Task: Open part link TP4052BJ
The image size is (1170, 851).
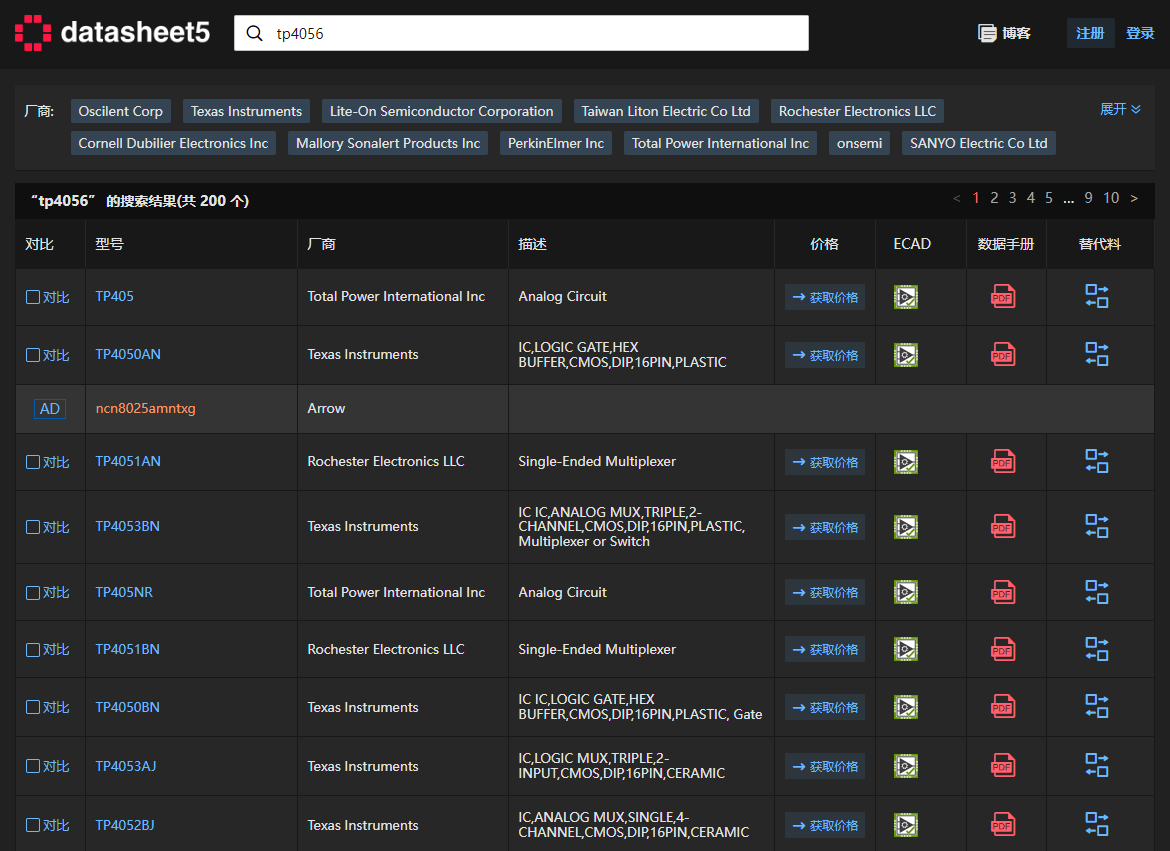Action: click(125, 825)
